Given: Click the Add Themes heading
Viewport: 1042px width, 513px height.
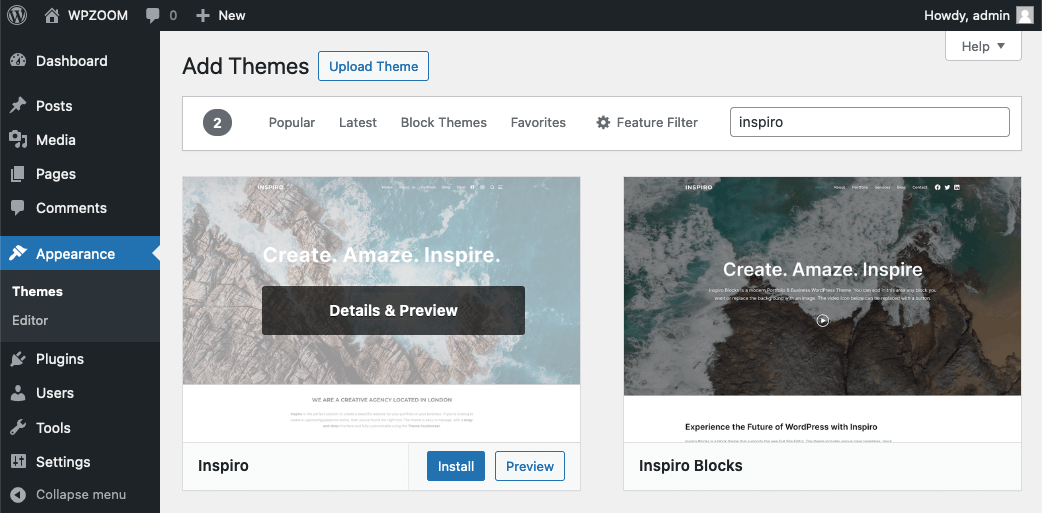Looking at the screenshot, I should pos(246,66).
